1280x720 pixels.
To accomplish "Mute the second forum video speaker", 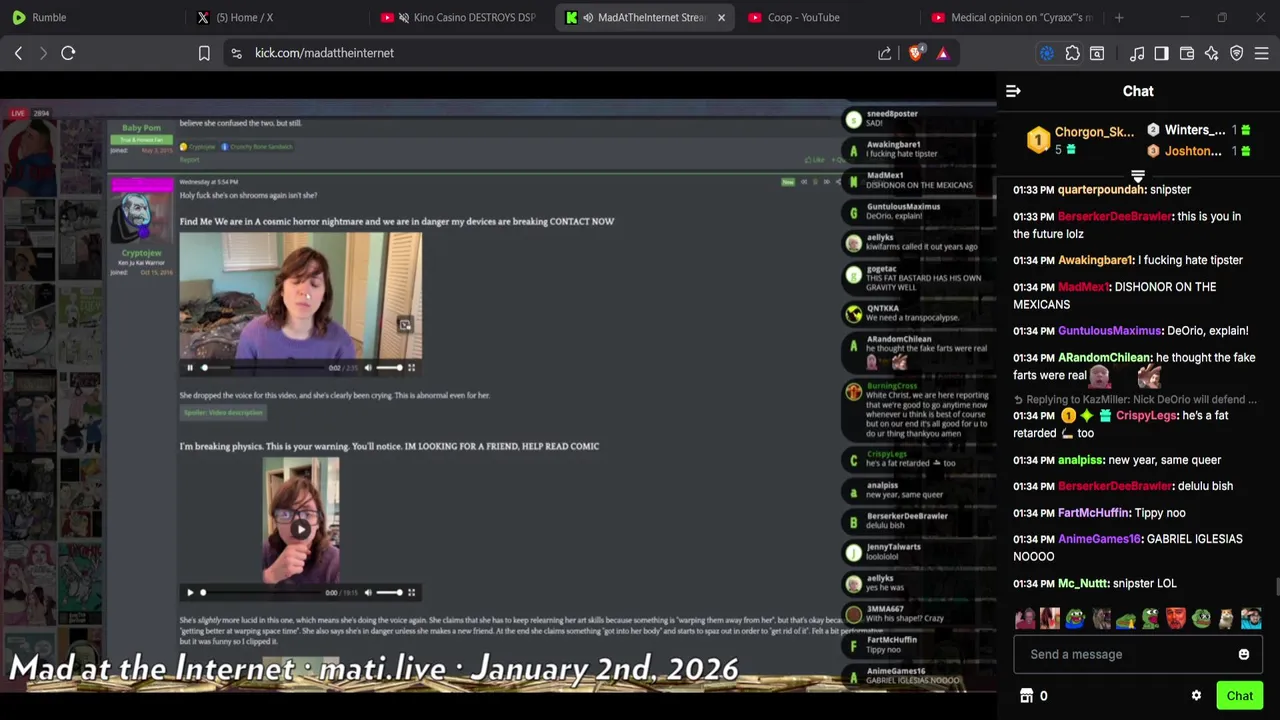I will (x=368, y=592).
